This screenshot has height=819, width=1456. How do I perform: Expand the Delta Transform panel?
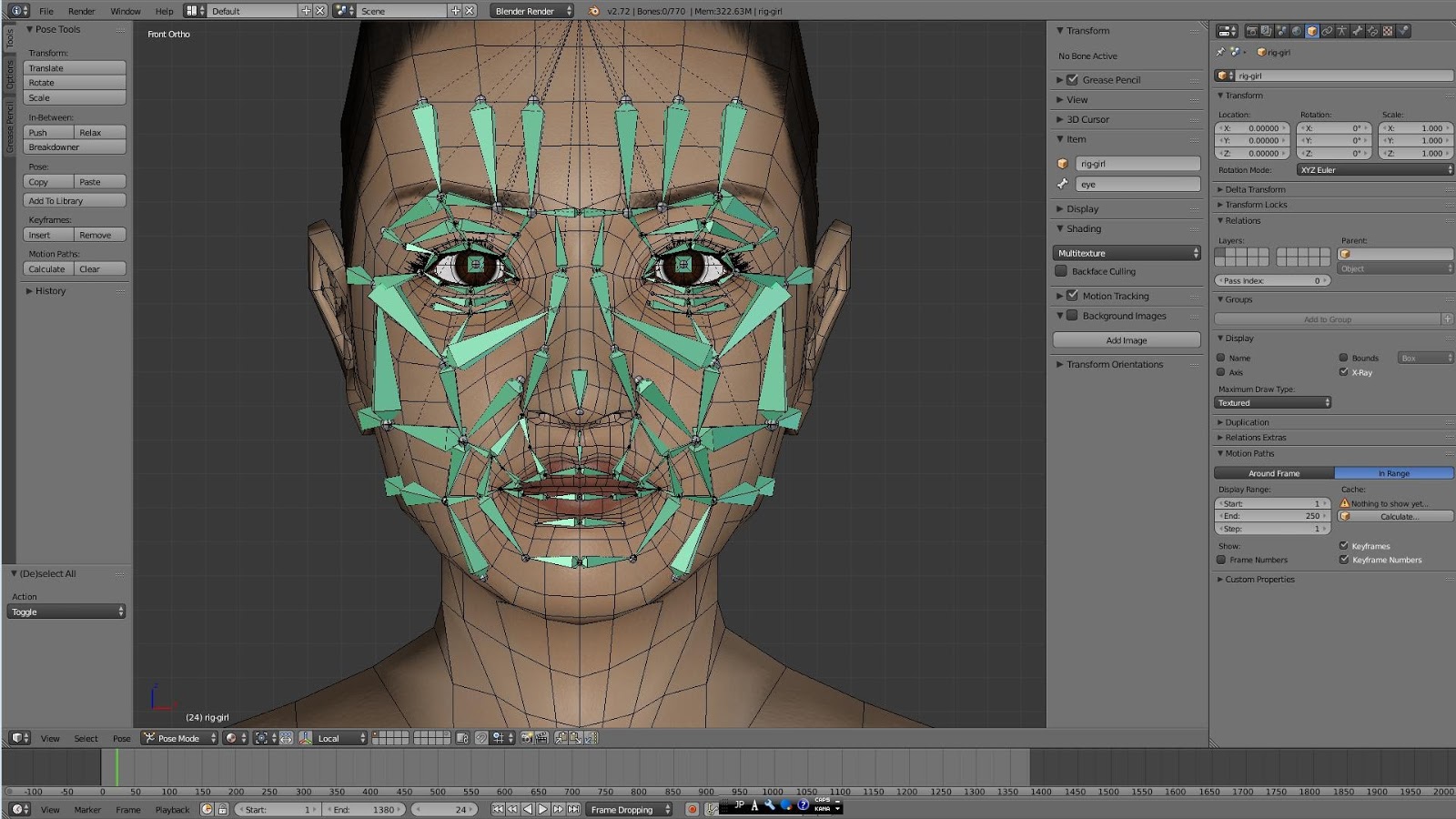(x=1252, y=189)
